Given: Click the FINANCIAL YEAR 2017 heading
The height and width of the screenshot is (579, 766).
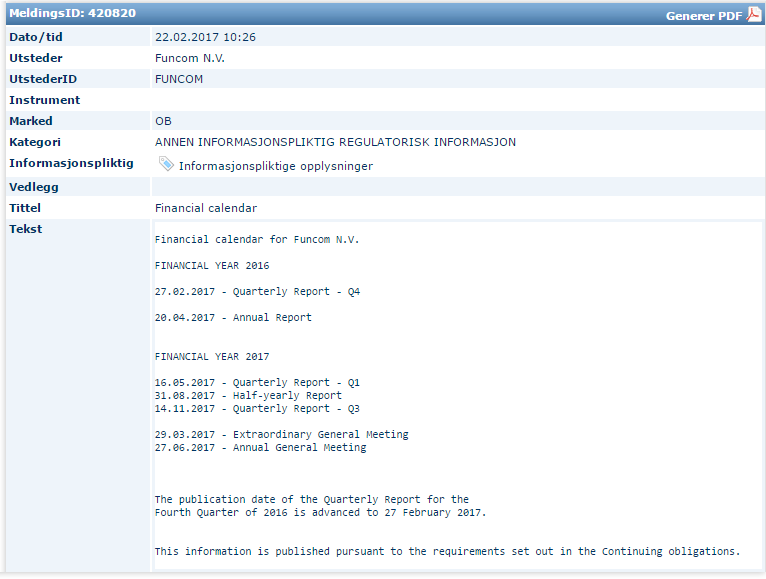Looking at the screenshot, I should coord(212,357).
